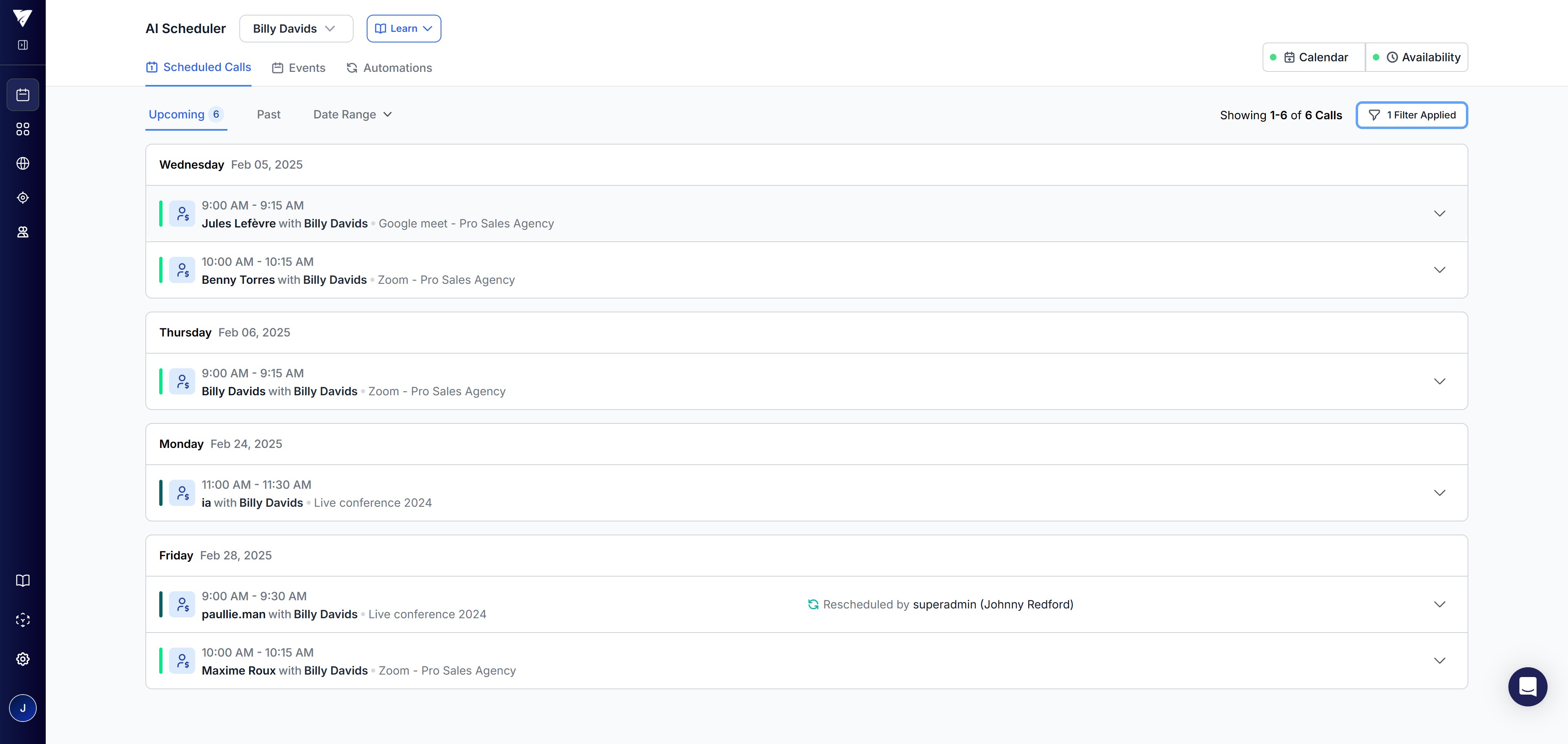
Task: Open the book documentation sidebar icon
Action: 22,580
